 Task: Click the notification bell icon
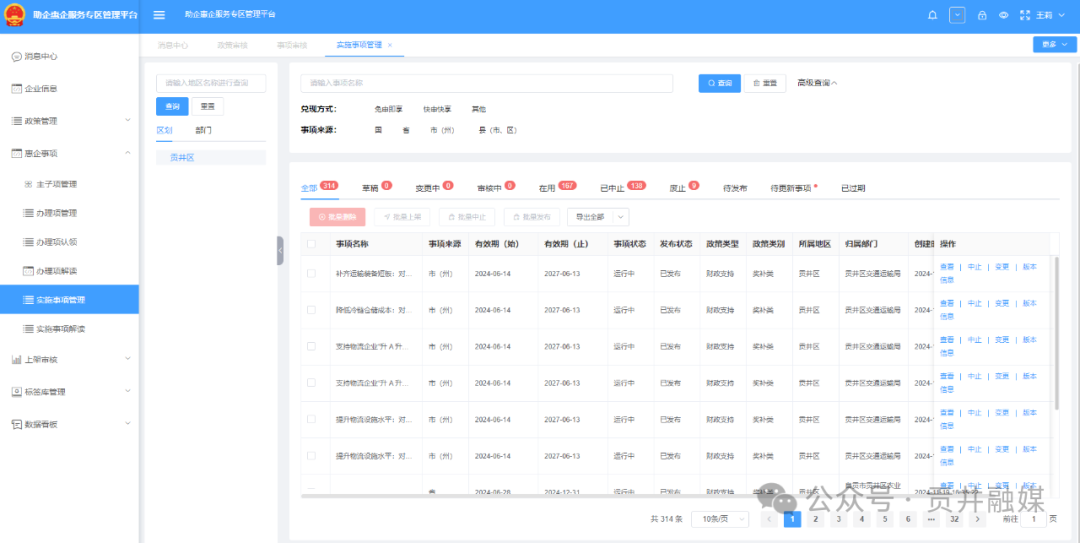click(x=933, y=15)
